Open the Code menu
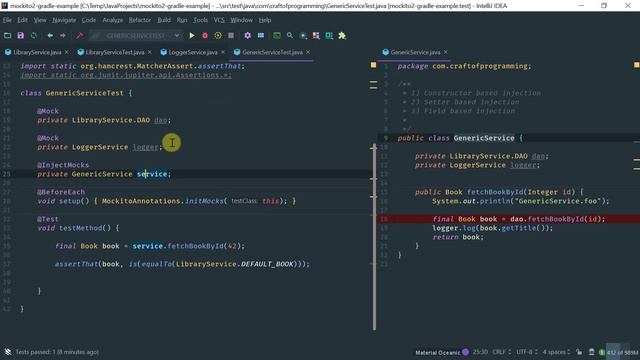 (x=89, y=20)
